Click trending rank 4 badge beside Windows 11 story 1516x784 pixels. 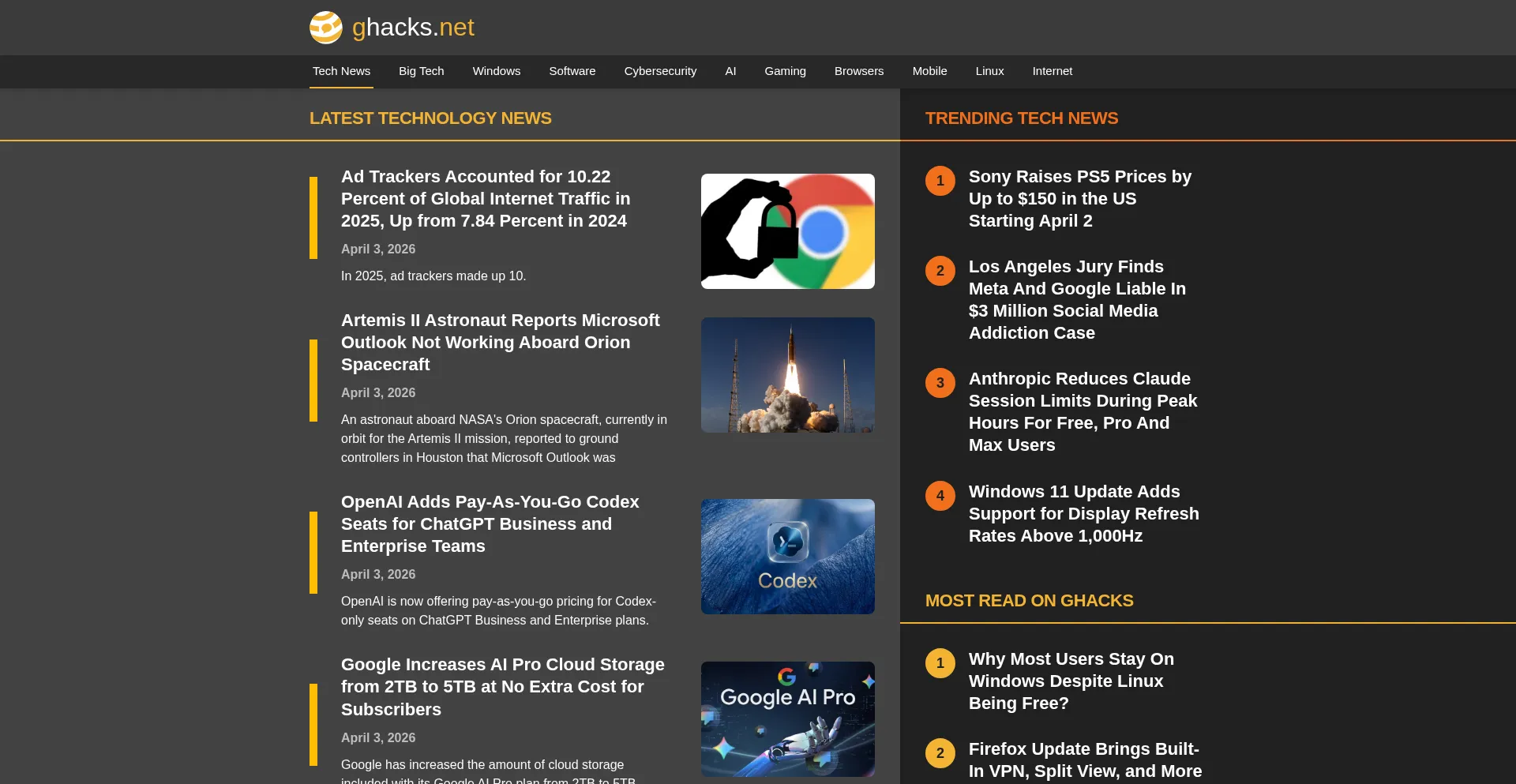click(x=940, y=496)
